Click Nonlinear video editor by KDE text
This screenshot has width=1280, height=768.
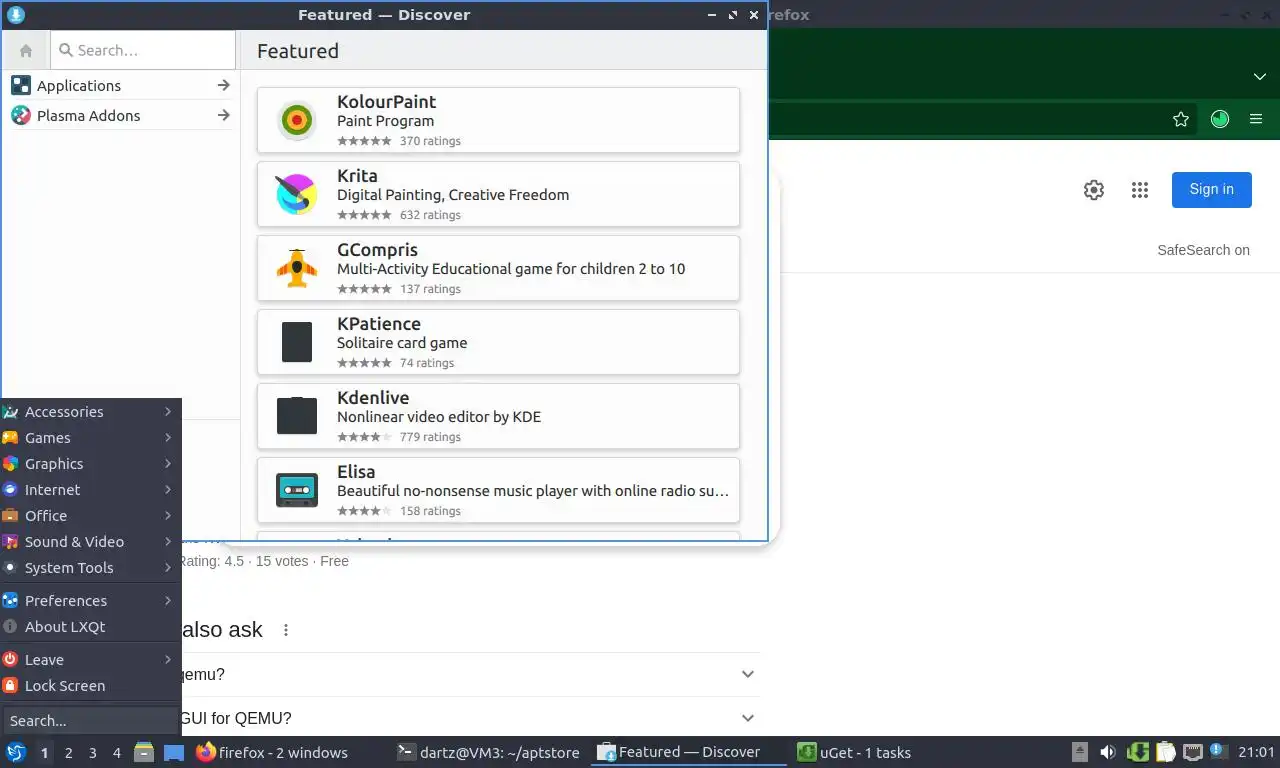click(439, 417)
